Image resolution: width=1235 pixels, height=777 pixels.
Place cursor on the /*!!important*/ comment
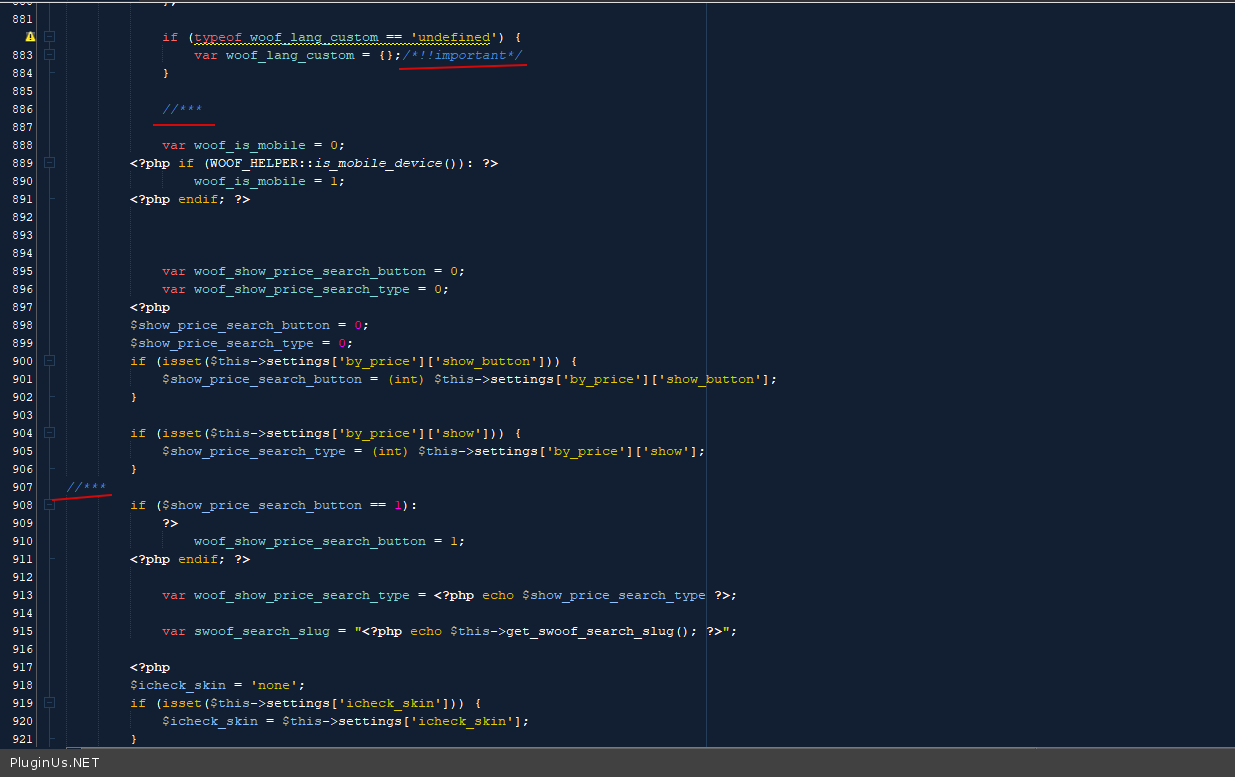(x=462, y=55)
